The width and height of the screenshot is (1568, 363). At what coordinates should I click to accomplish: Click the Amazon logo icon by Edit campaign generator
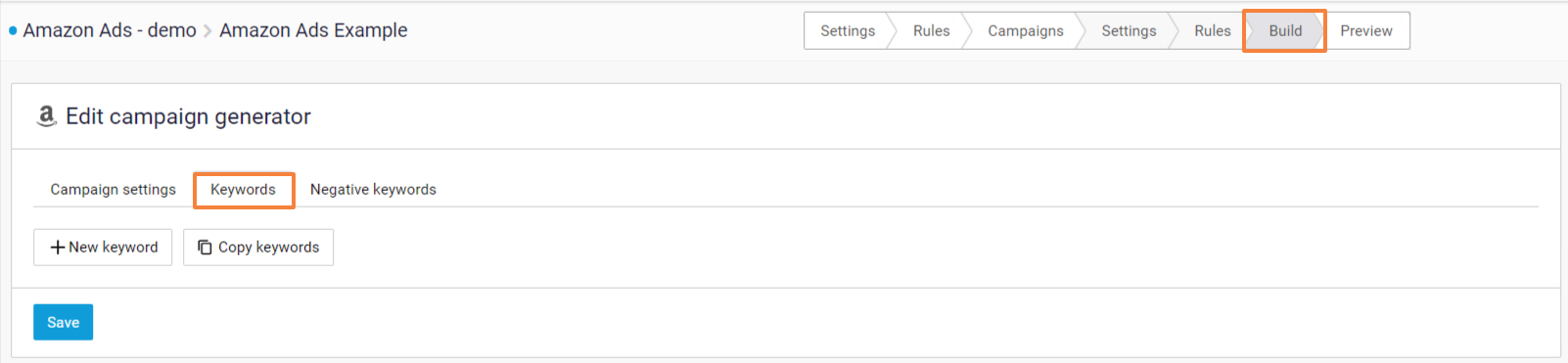46,116
